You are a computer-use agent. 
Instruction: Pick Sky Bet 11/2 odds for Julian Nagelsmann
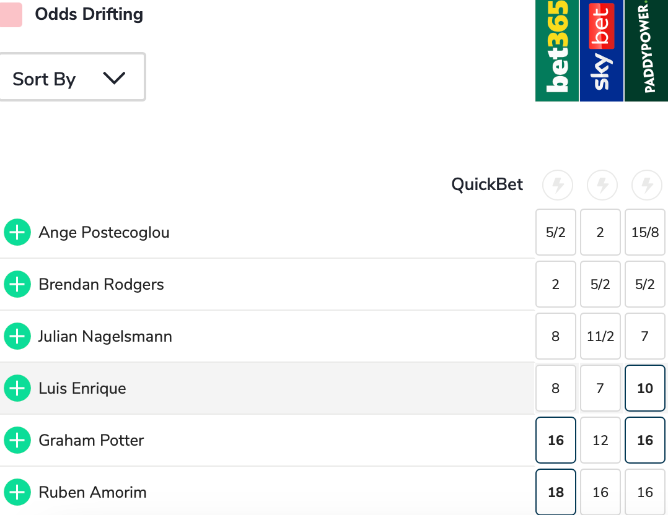[x=600, y=337]
